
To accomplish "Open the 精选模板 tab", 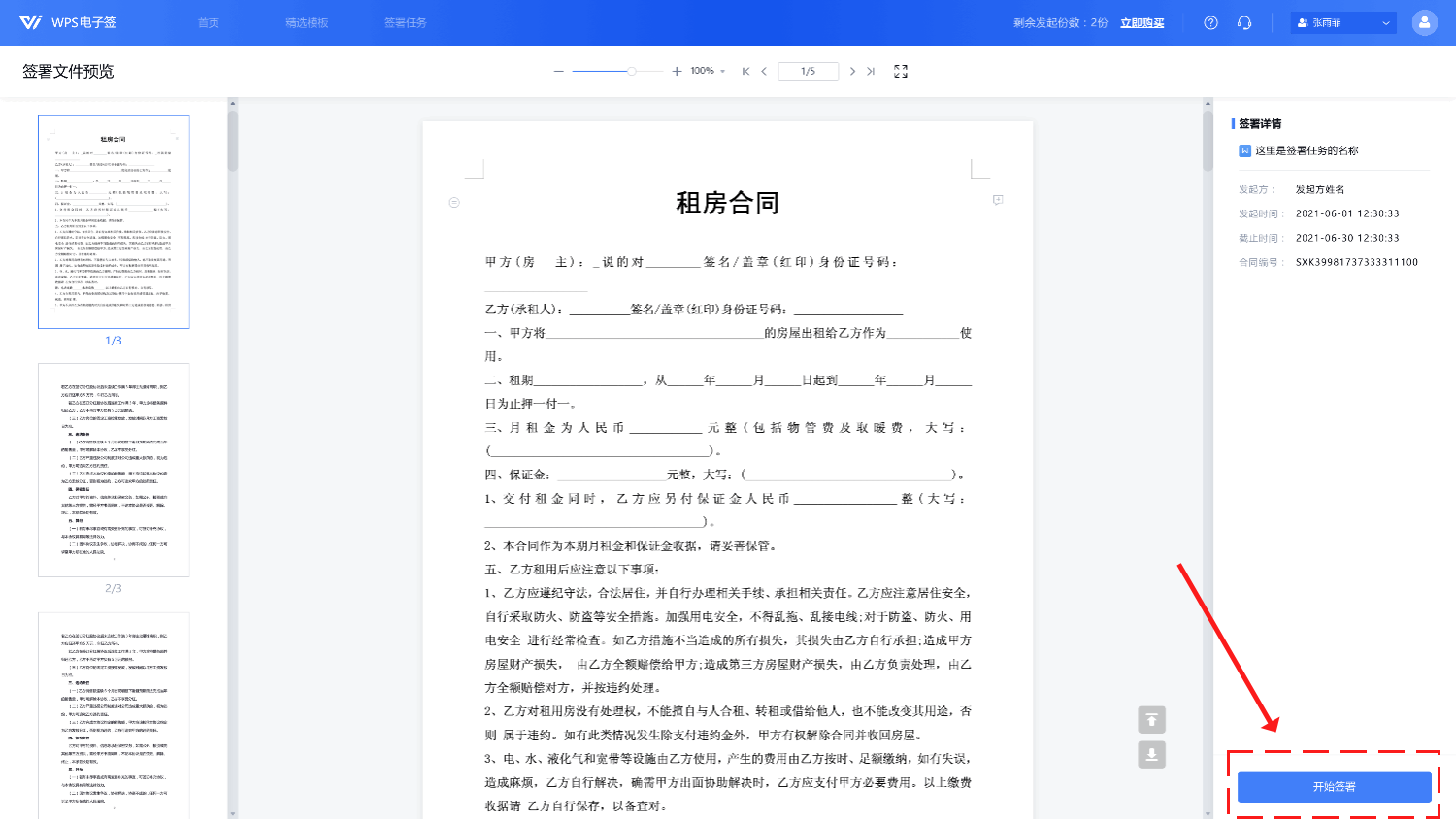I will 307,22.
